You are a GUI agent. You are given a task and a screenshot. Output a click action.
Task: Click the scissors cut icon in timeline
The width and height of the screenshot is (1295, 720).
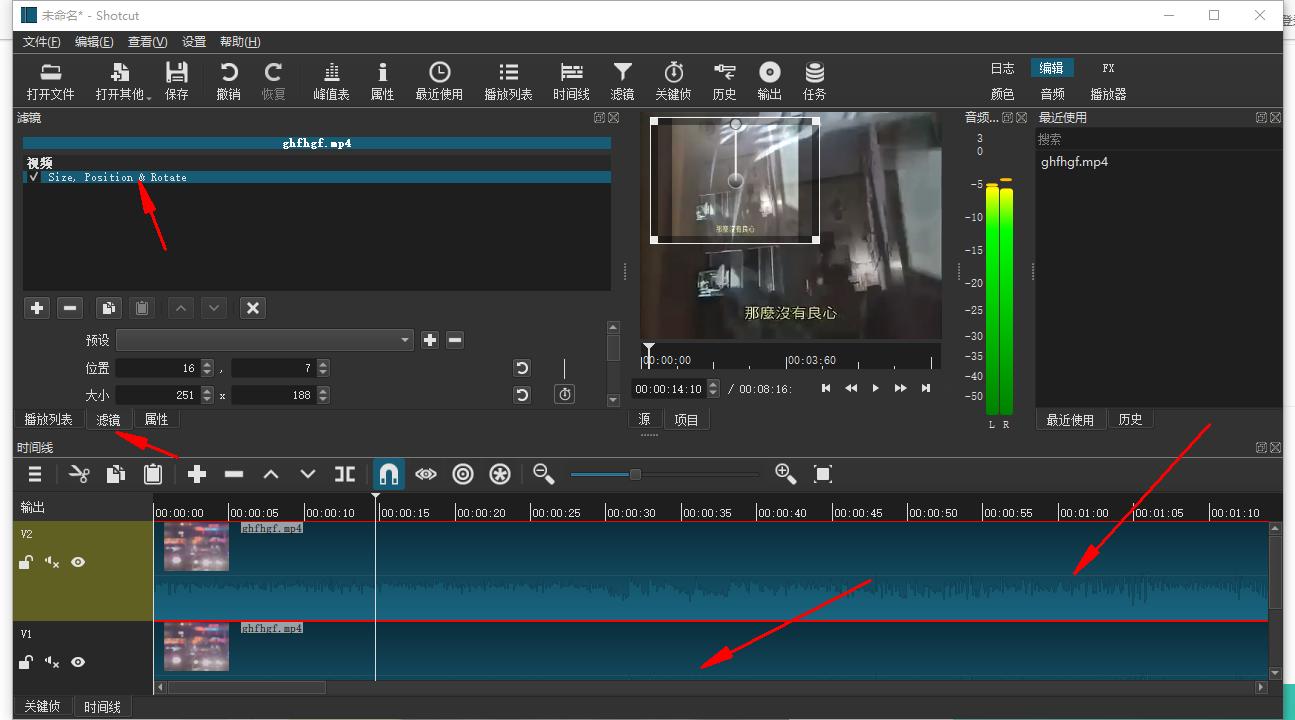click(79, 474)
